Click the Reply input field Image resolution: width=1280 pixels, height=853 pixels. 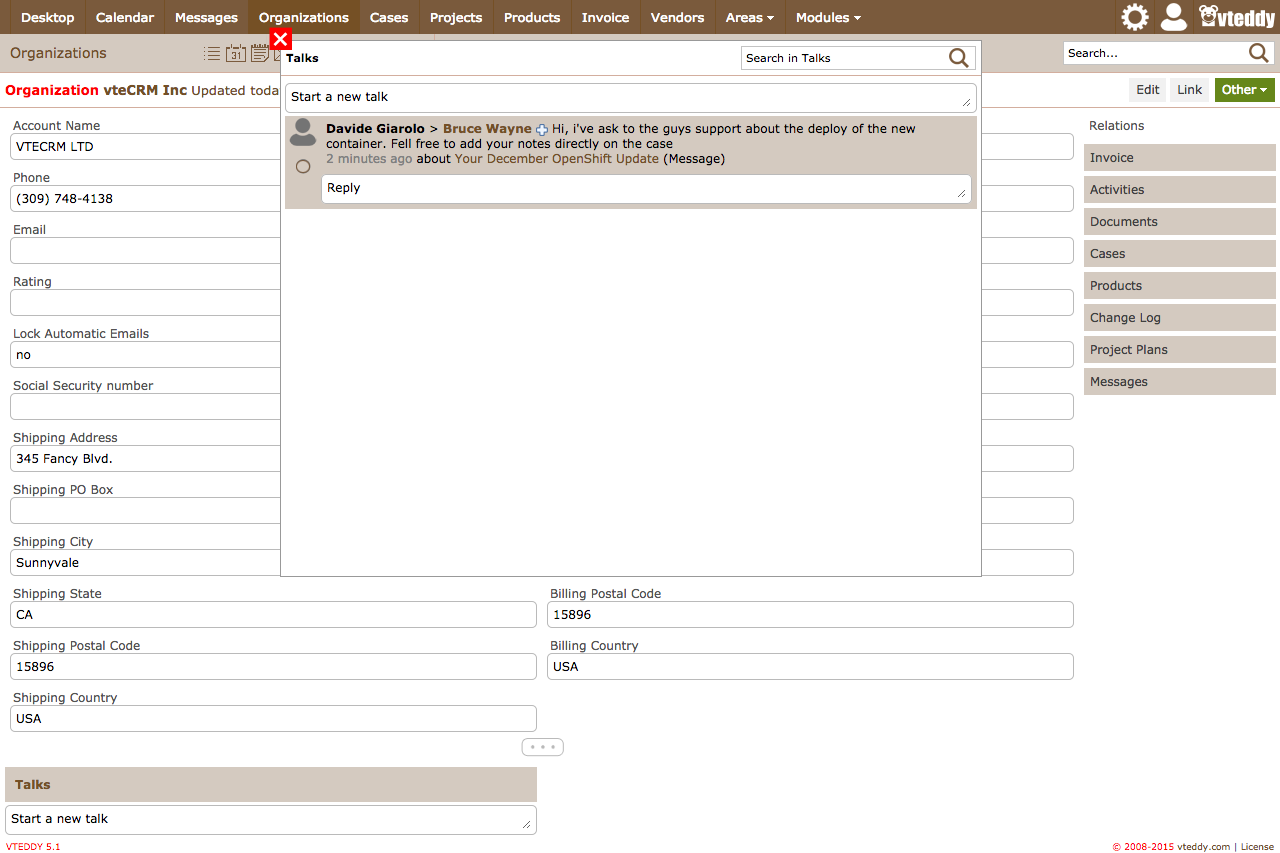coord(645,188)
